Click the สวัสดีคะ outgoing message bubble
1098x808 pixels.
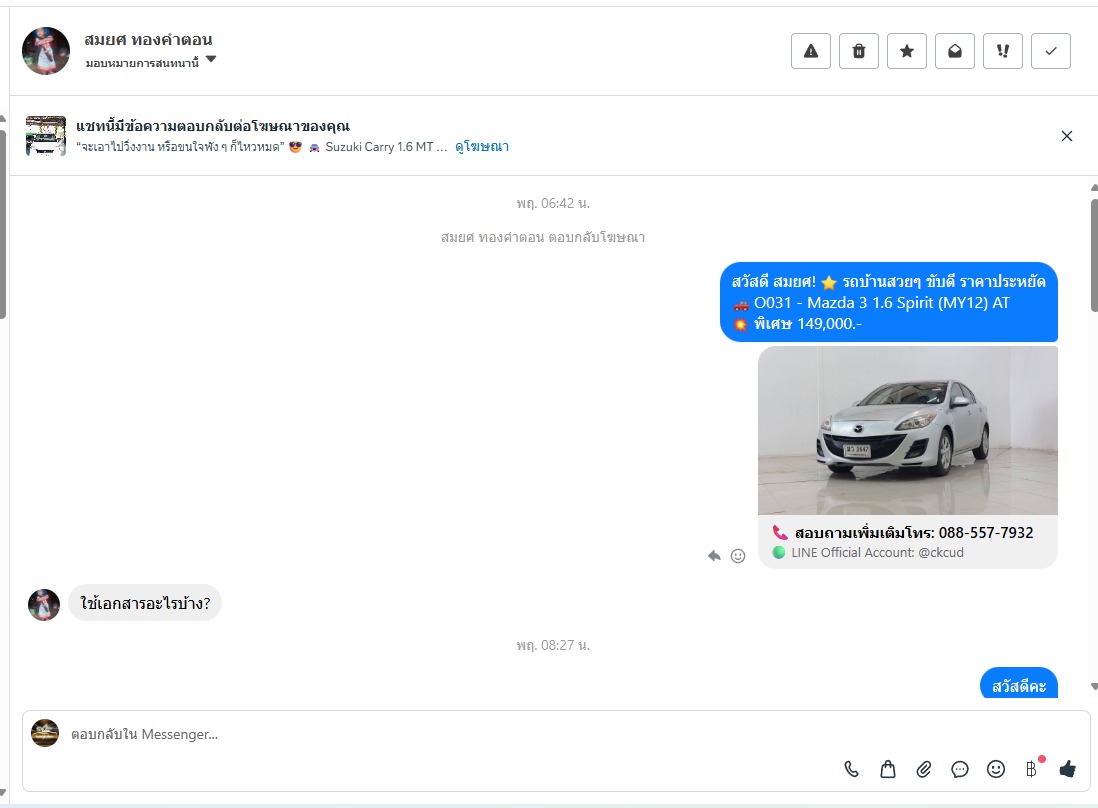click(1019, 684)
